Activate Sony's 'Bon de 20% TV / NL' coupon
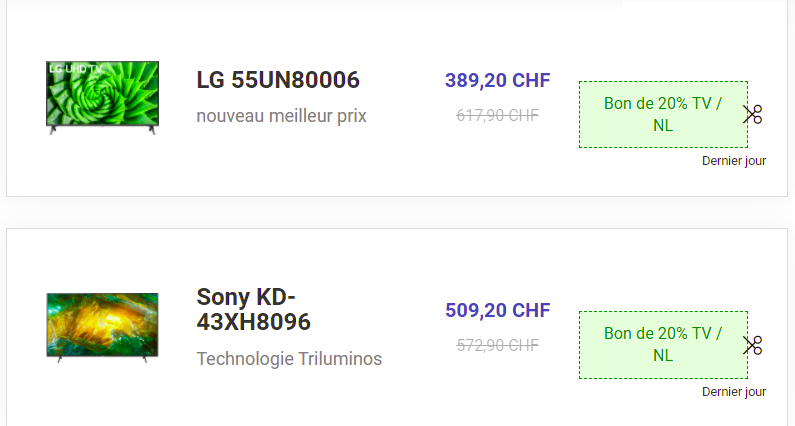 (663, 345)
